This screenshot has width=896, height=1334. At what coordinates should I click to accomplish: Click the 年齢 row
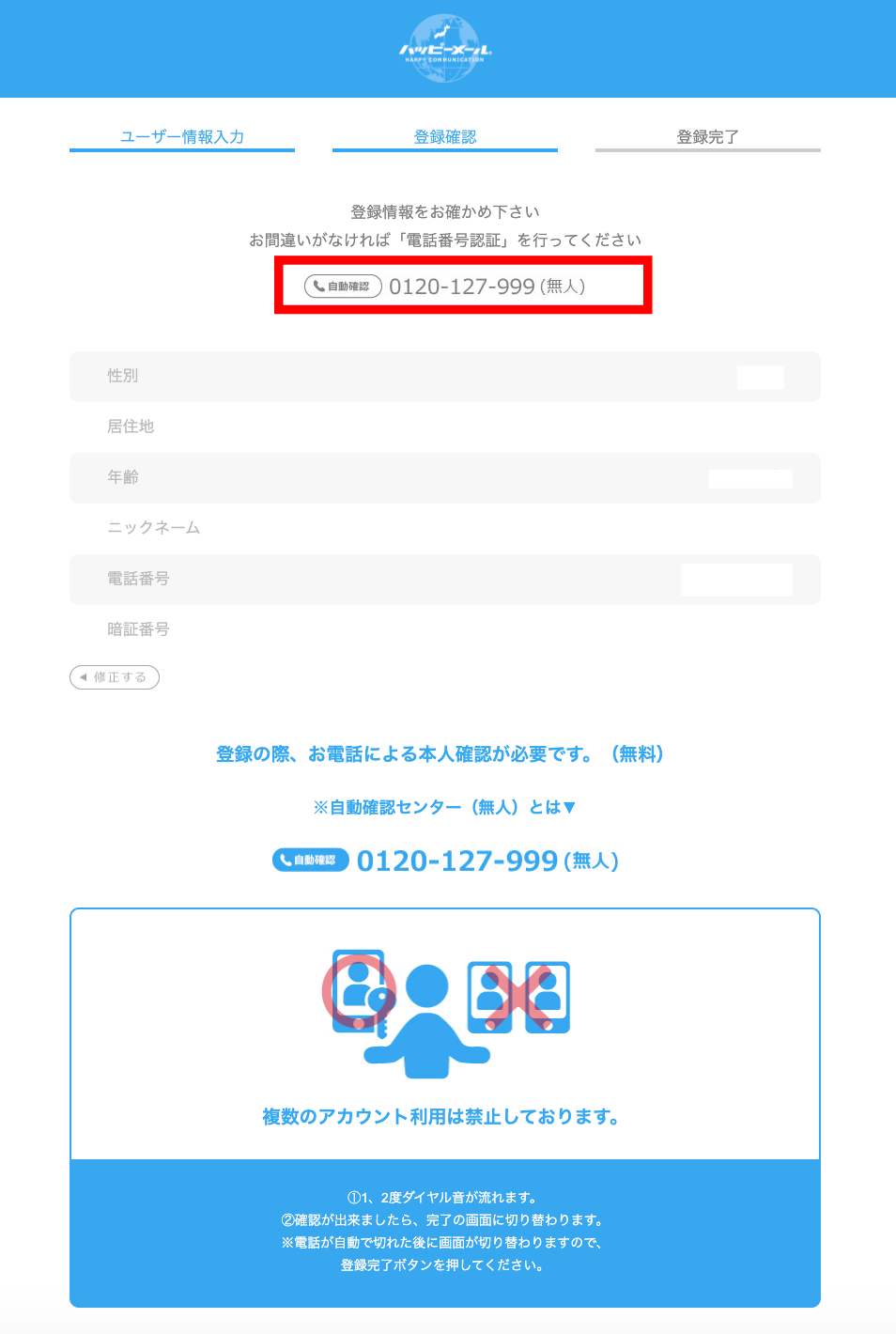point(445,478)
